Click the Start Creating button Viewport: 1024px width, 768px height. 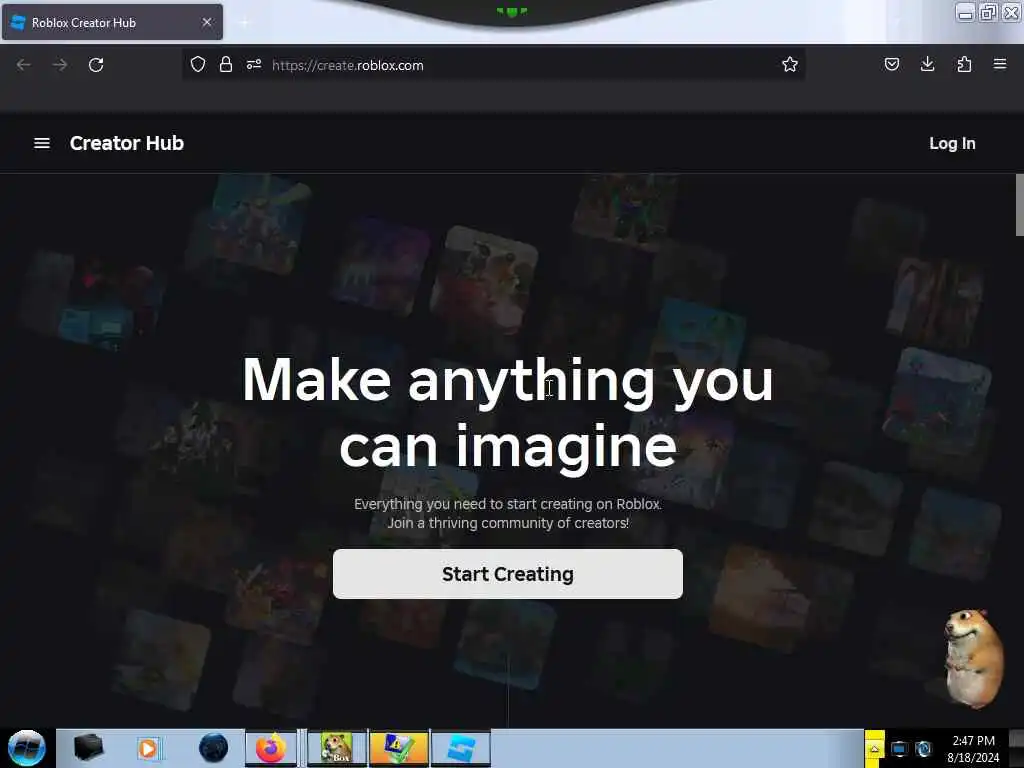(507, 574)
